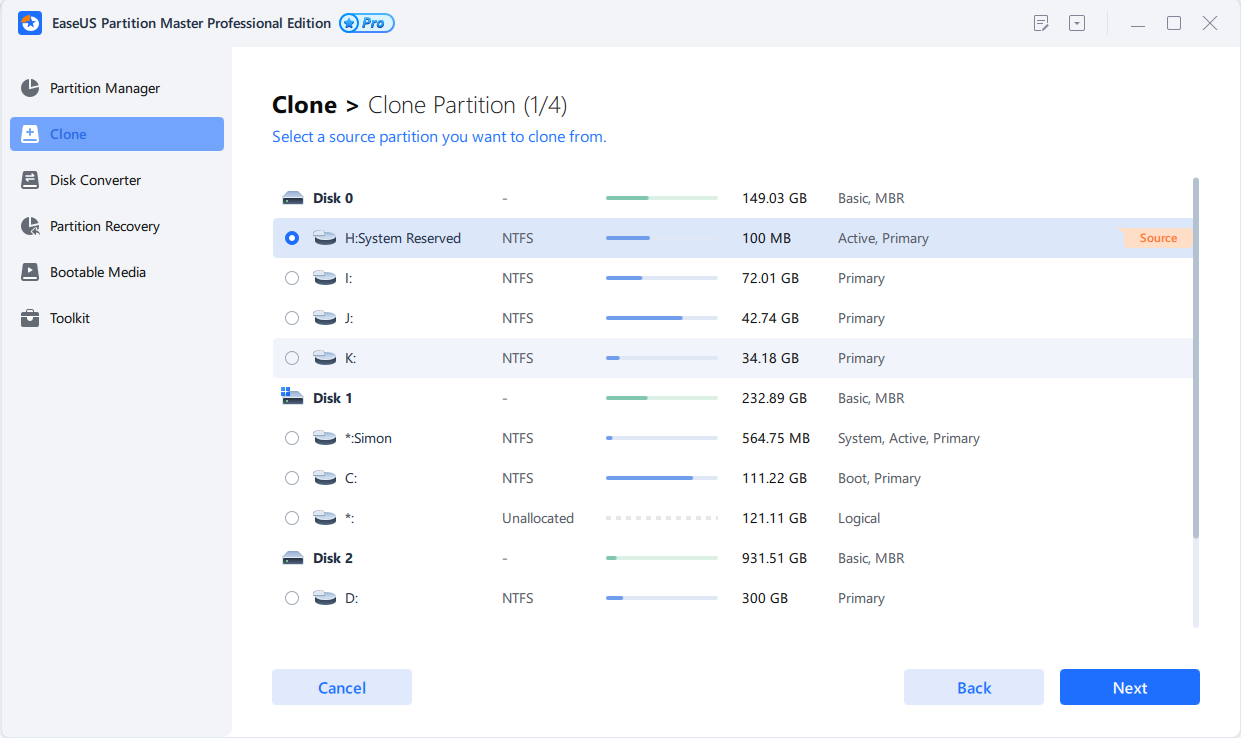The height and width of the screenshot is (738, 1241).
Task: Click the Pro badge in title bar
Action: [x=367, y=23]
